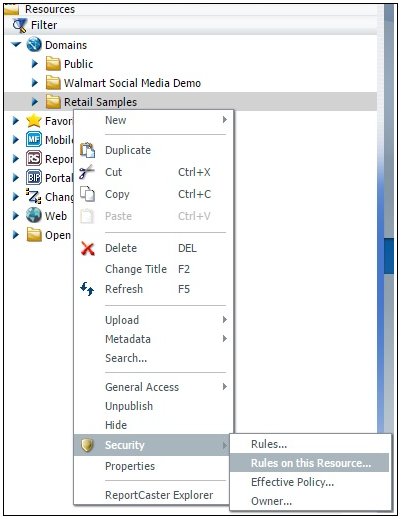Expand the Walmart Social Media Demo arrow
Viewport: 402px width, 519px height.
click(35, 83)
